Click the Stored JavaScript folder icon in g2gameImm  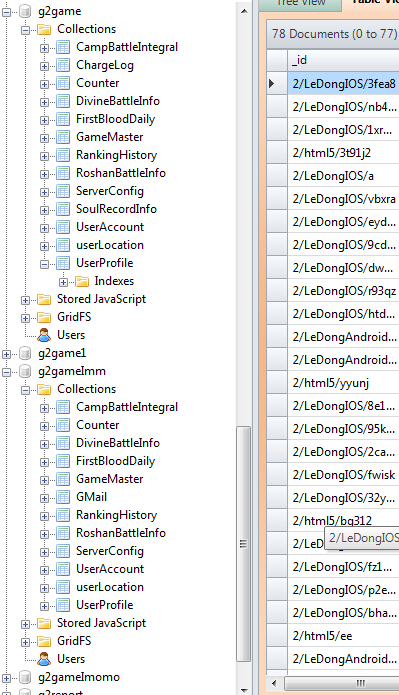click(x=44, y=623)
